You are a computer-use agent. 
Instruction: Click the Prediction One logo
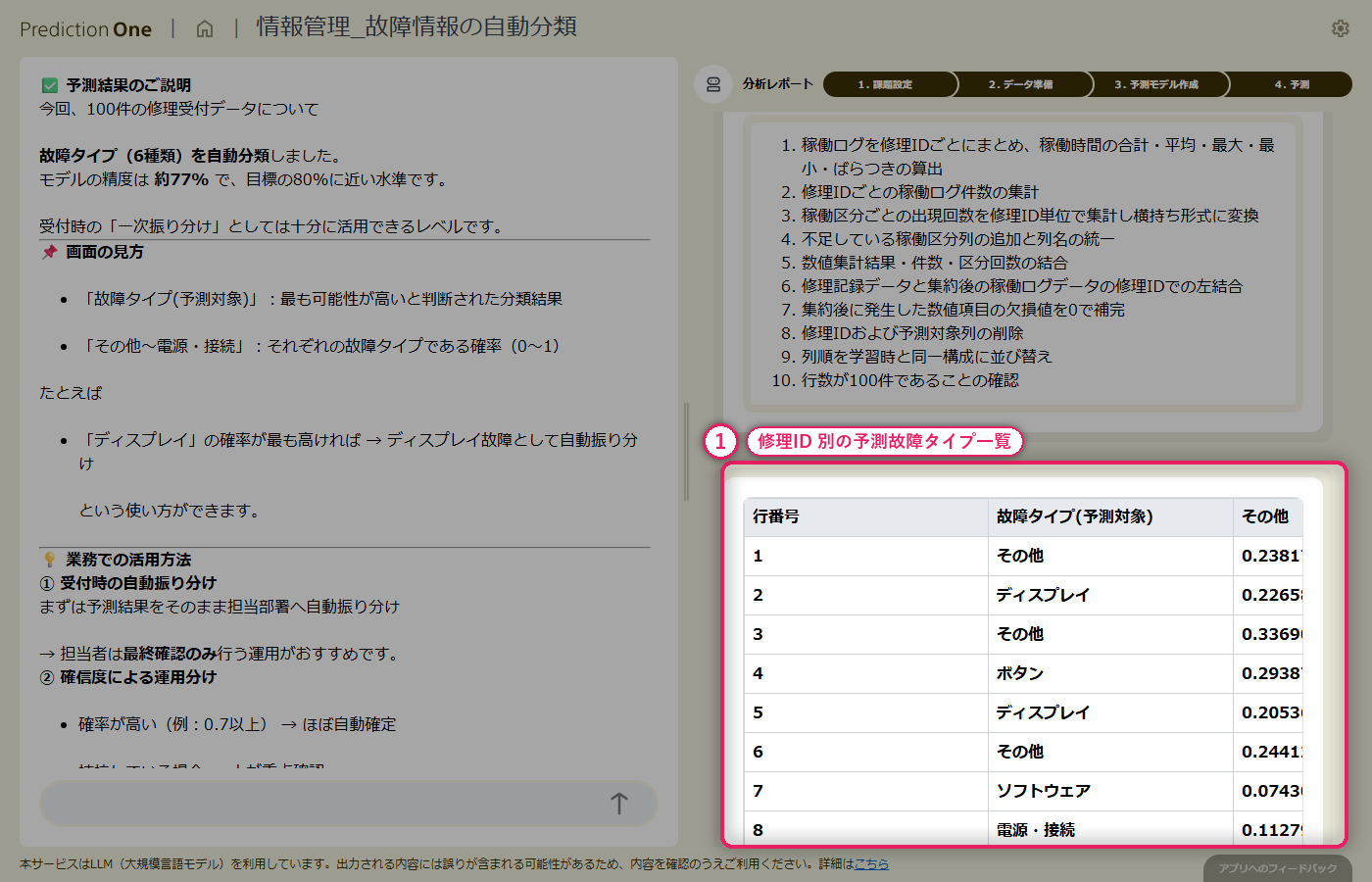[x=86, y=29]
